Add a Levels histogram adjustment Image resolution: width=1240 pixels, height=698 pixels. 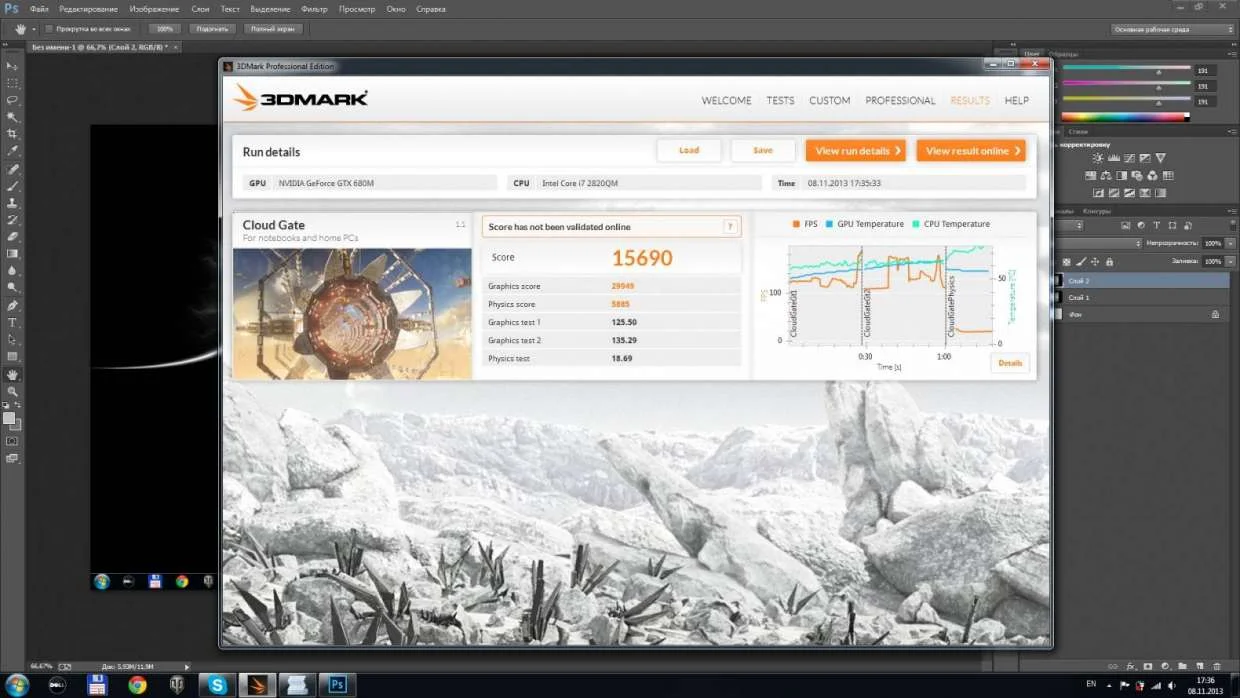pos(1114,158)
